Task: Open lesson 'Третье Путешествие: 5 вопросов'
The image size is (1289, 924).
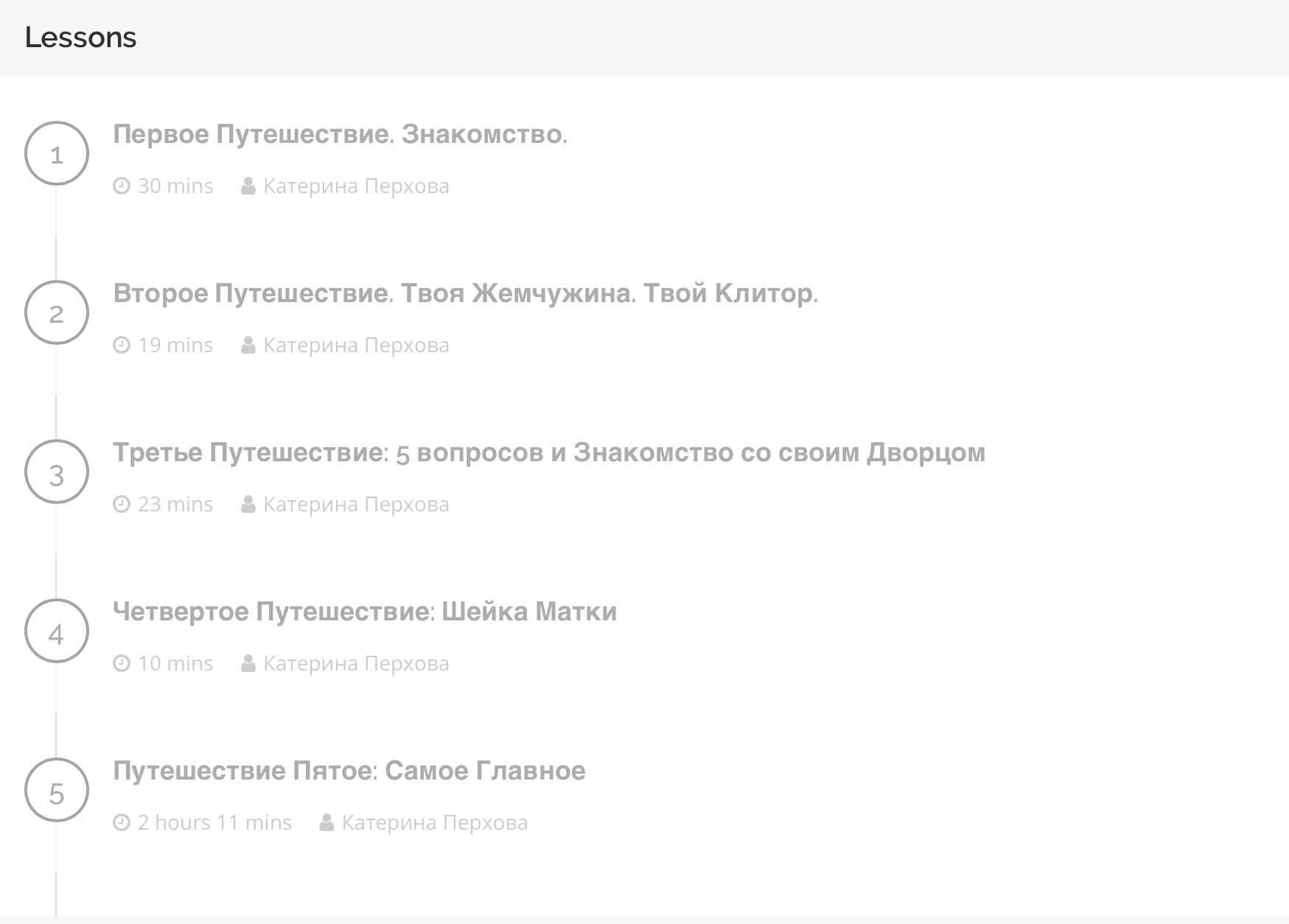Action: (548, 453)
